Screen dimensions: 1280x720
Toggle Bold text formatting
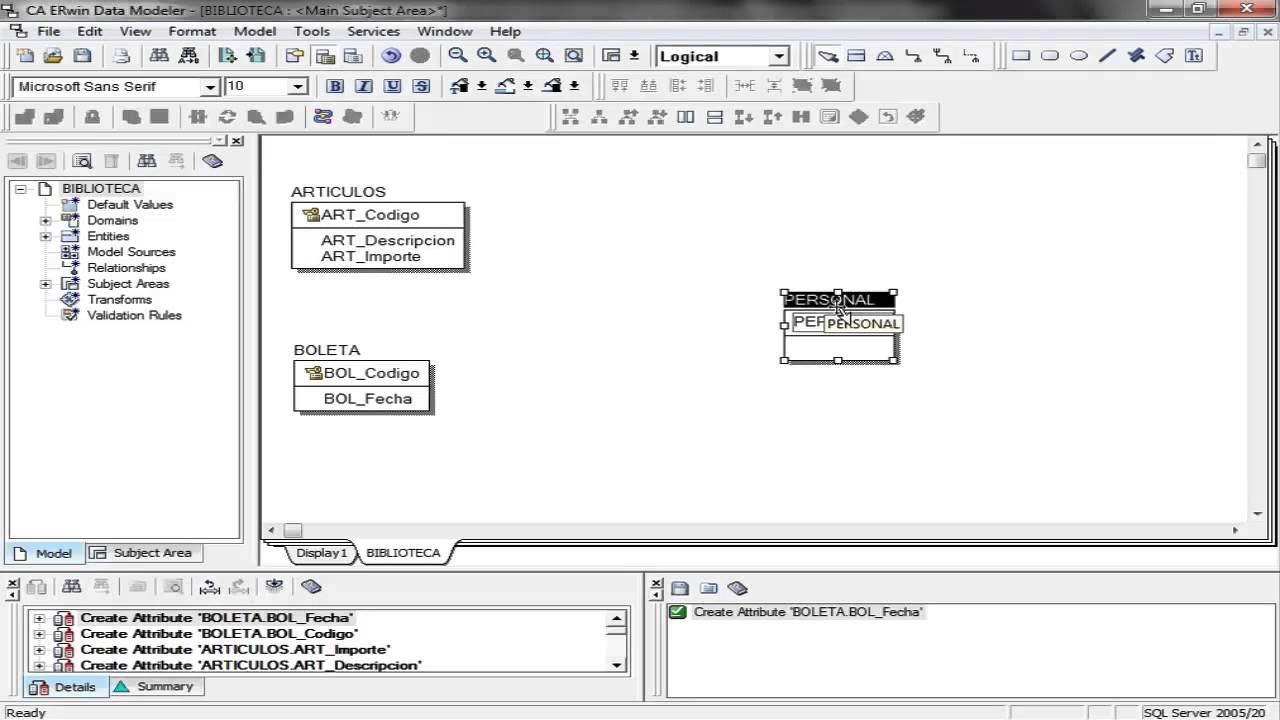click(x=336, y=86)
